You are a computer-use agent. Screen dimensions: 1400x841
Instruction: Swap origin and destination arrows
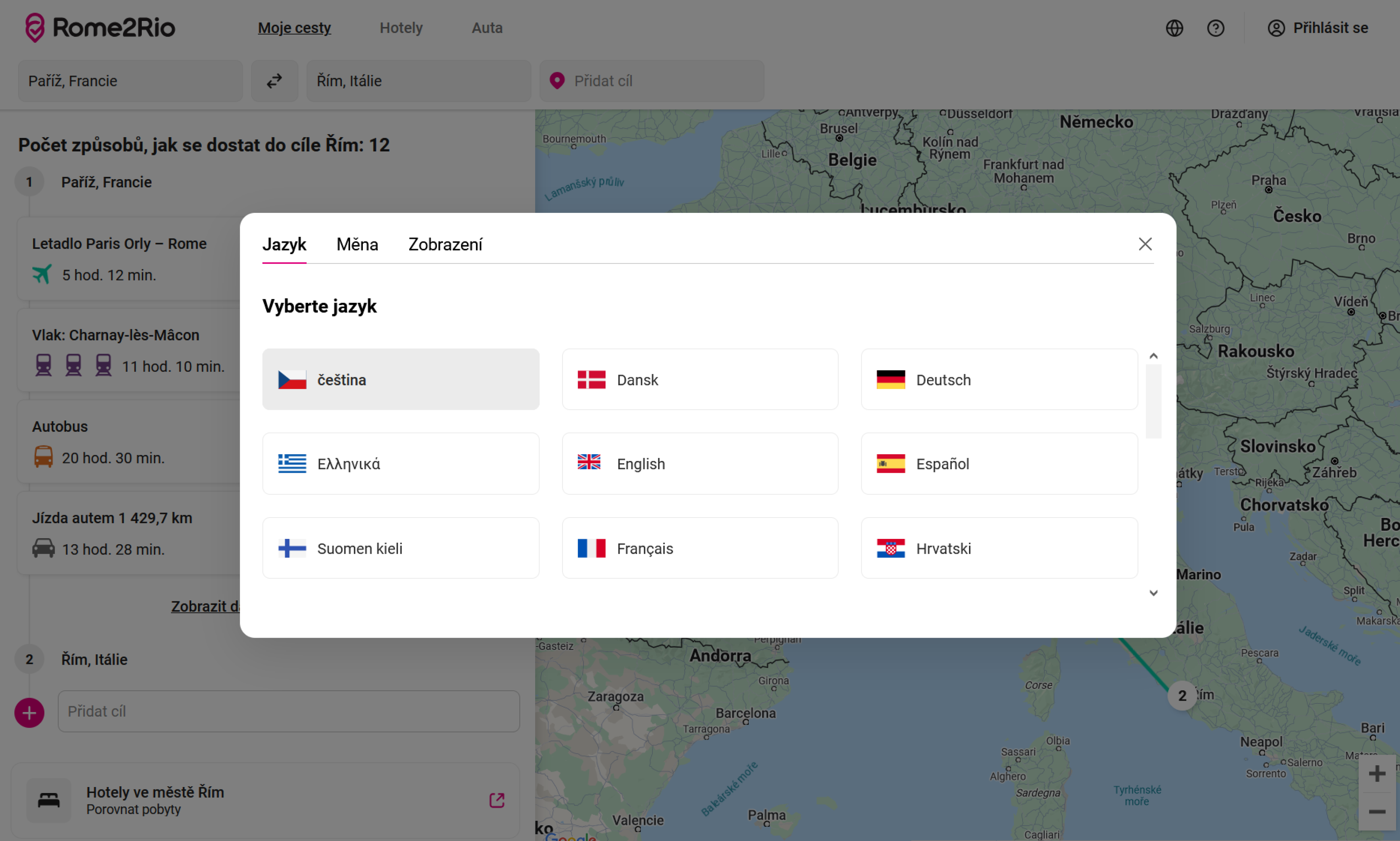tap(275, 81)
